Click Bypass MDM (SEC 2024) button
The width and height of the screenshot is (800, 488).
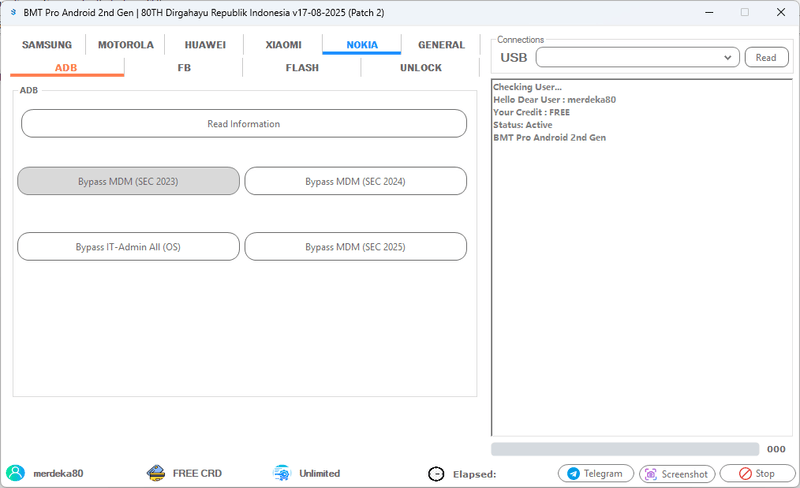click(356, 181)
